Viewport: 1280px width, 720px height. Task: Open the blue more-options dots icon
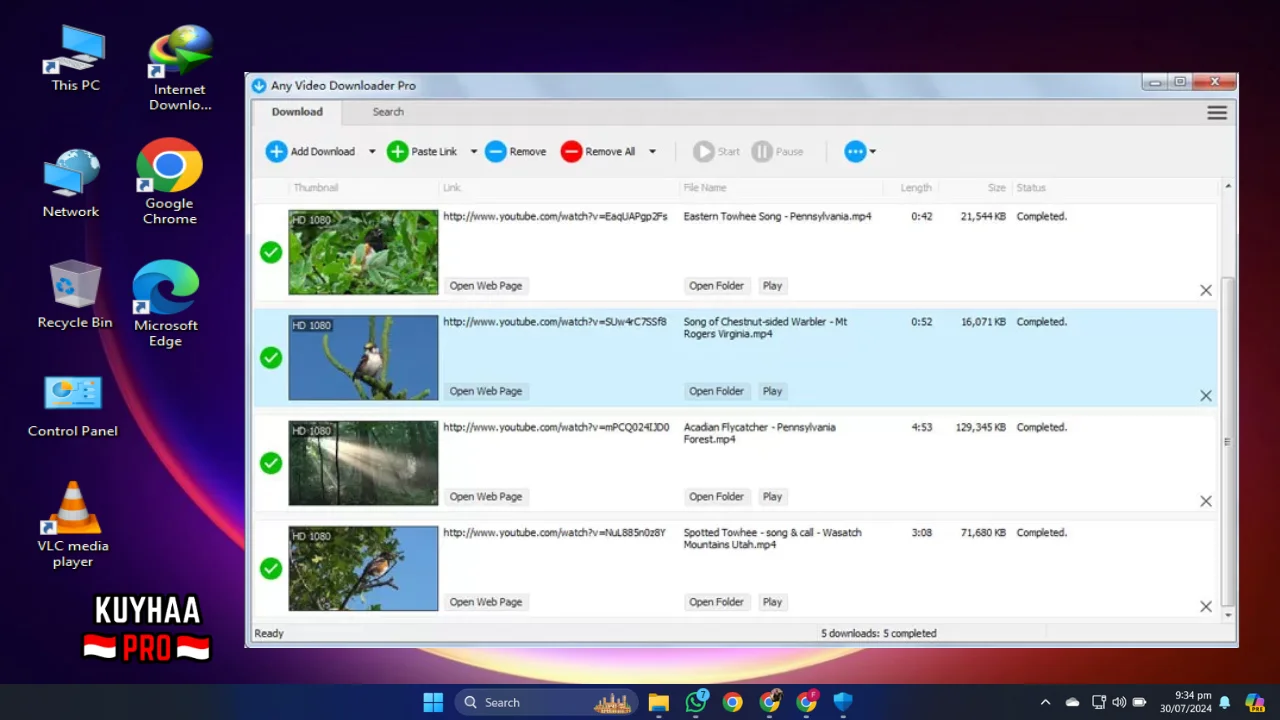855,152
